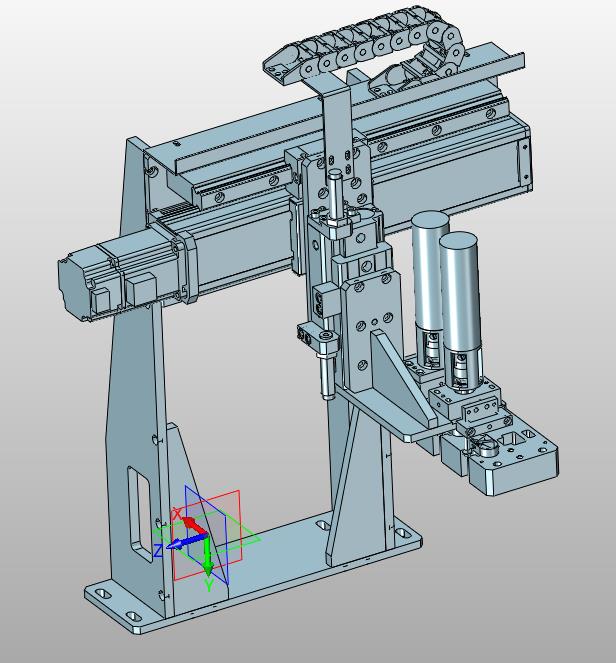Select the end block with square pocket
Image resolution: width=616 pixels, height=663 pixels.
[514, 459]
